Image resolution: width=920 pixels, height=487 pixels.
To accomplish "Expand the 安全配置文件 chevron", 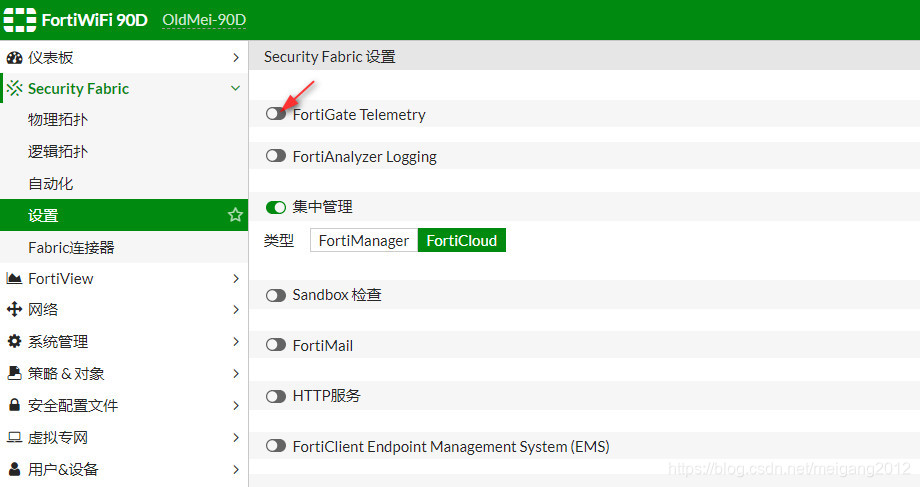I will click(x=236, y=405).
